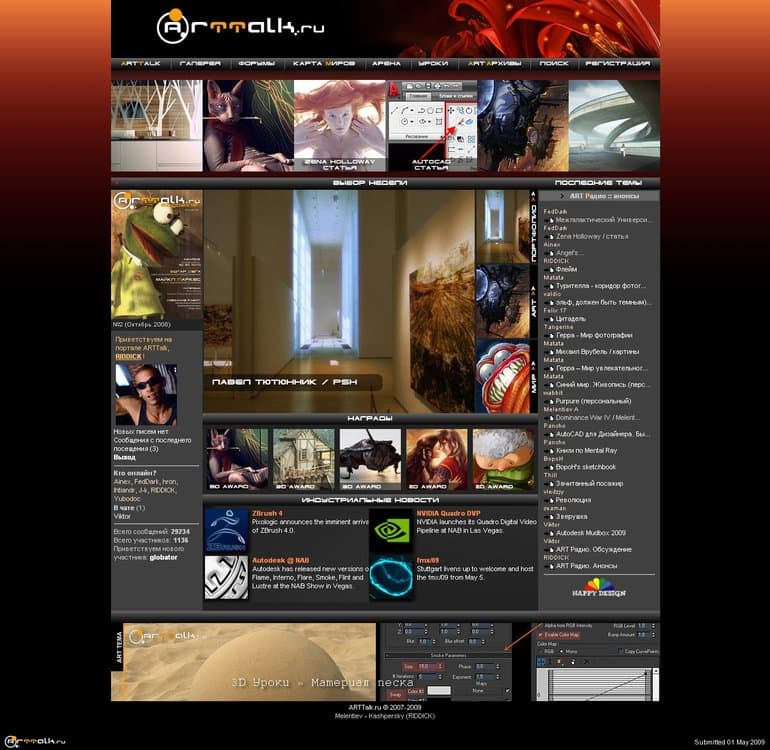Click 'Всего сообщений: 29234' statistic

click(x=151, y=532)
